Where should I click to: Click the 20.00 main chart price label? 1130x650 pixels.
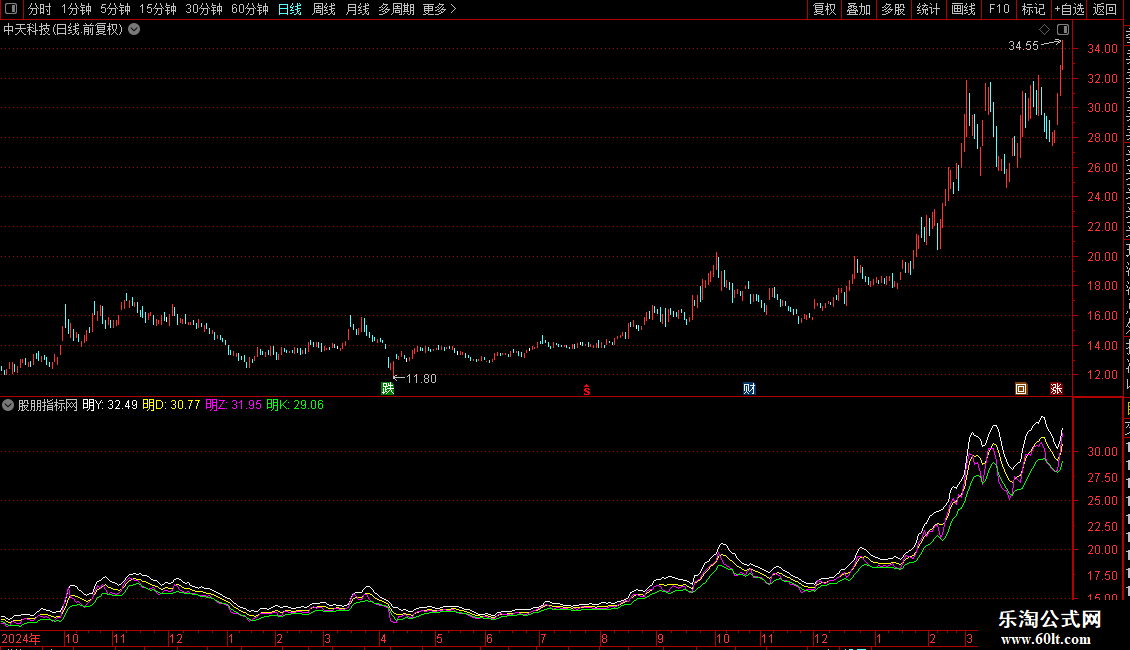[1103, 257]
